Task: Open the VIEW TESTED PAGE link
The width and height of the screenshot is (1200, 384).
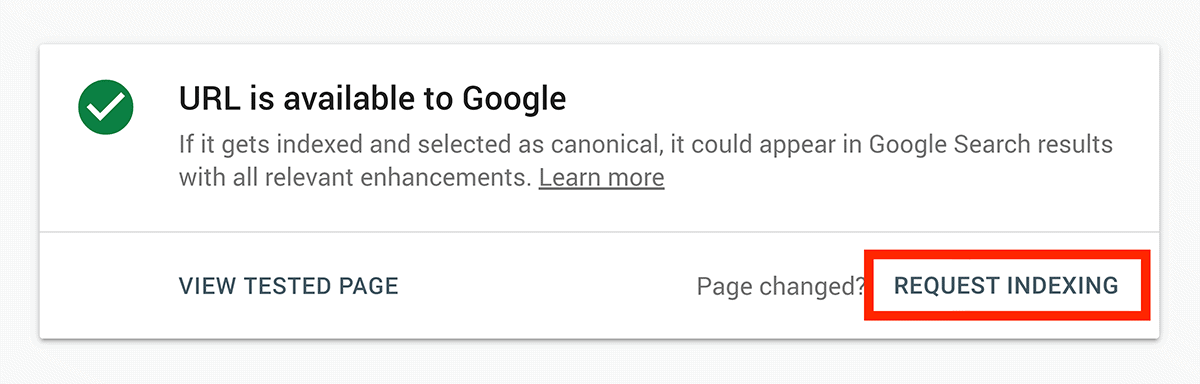Action: click(288, 286)
